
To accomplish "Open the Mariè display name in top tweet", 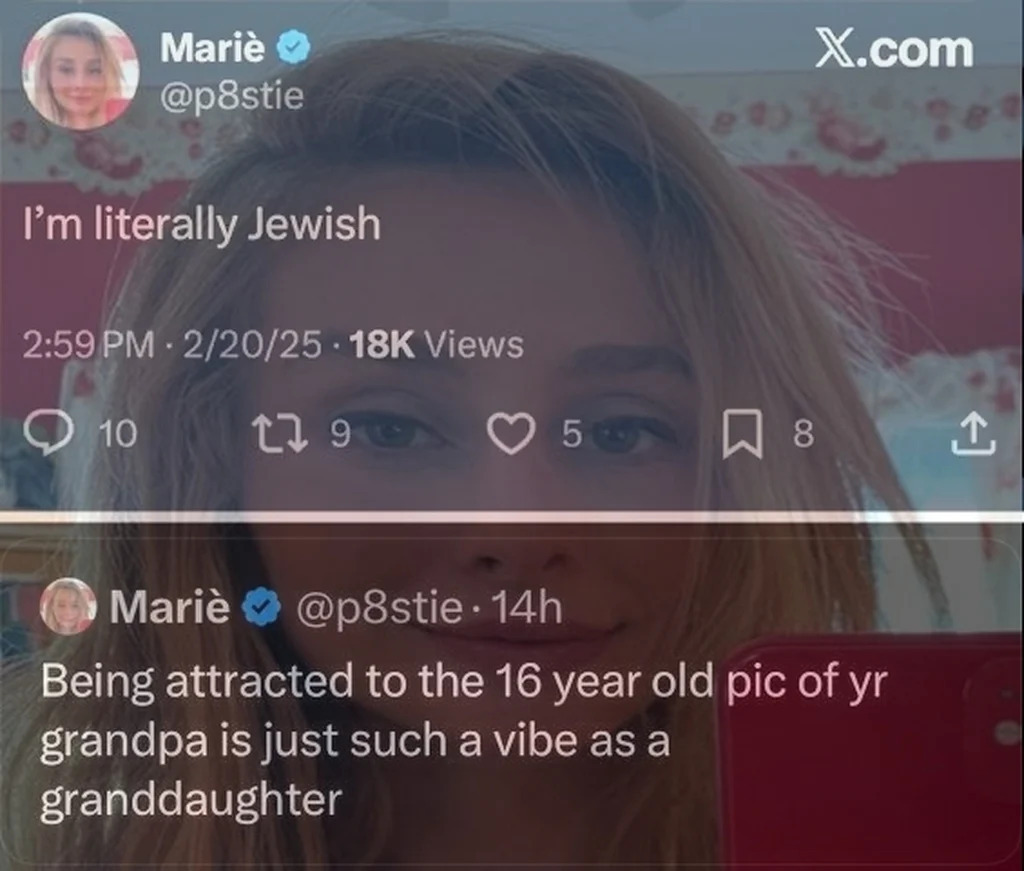I will tap(213, 46).
